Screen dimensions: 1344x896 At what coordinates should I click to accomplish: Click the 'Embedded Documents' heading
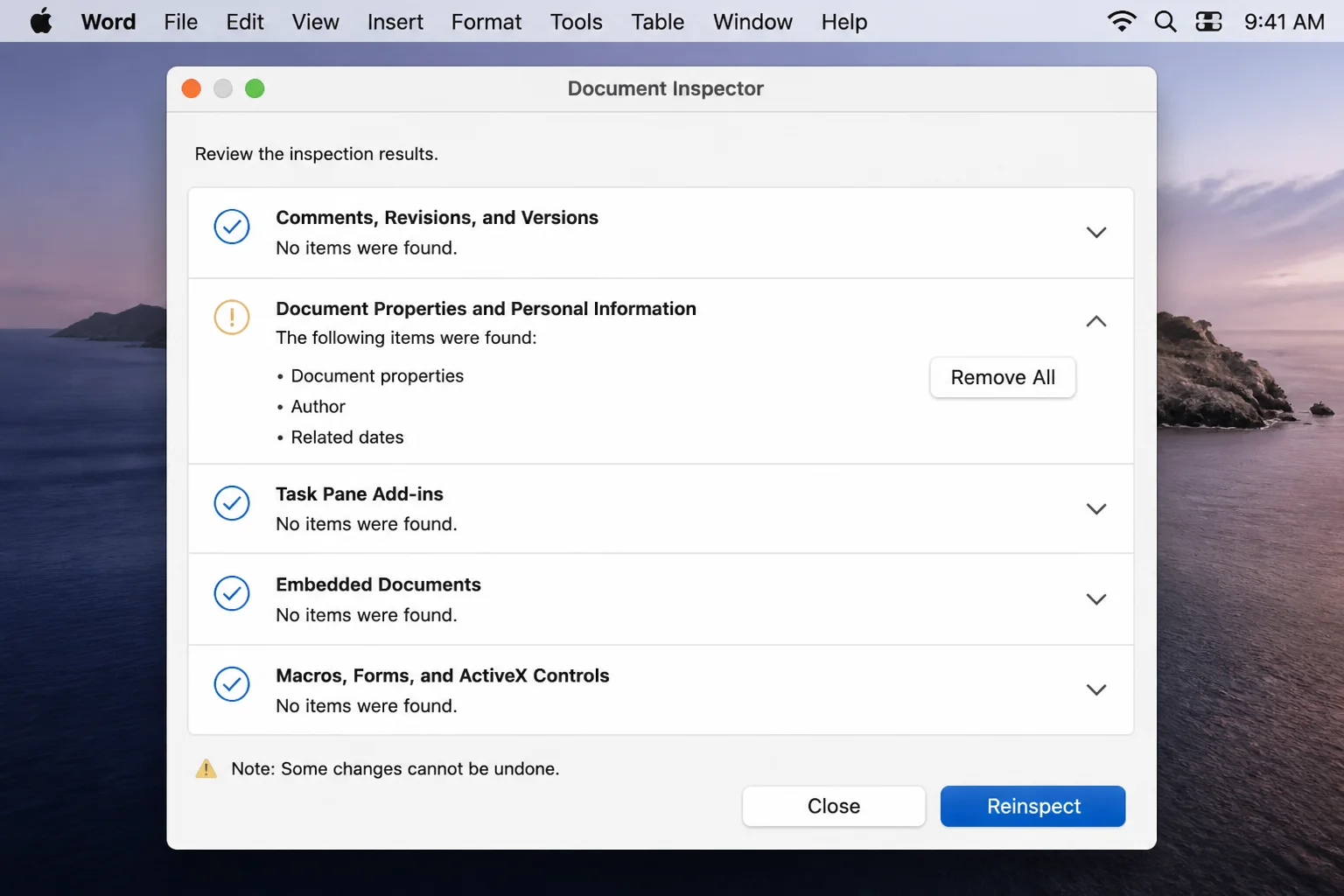tap(379, 584)
